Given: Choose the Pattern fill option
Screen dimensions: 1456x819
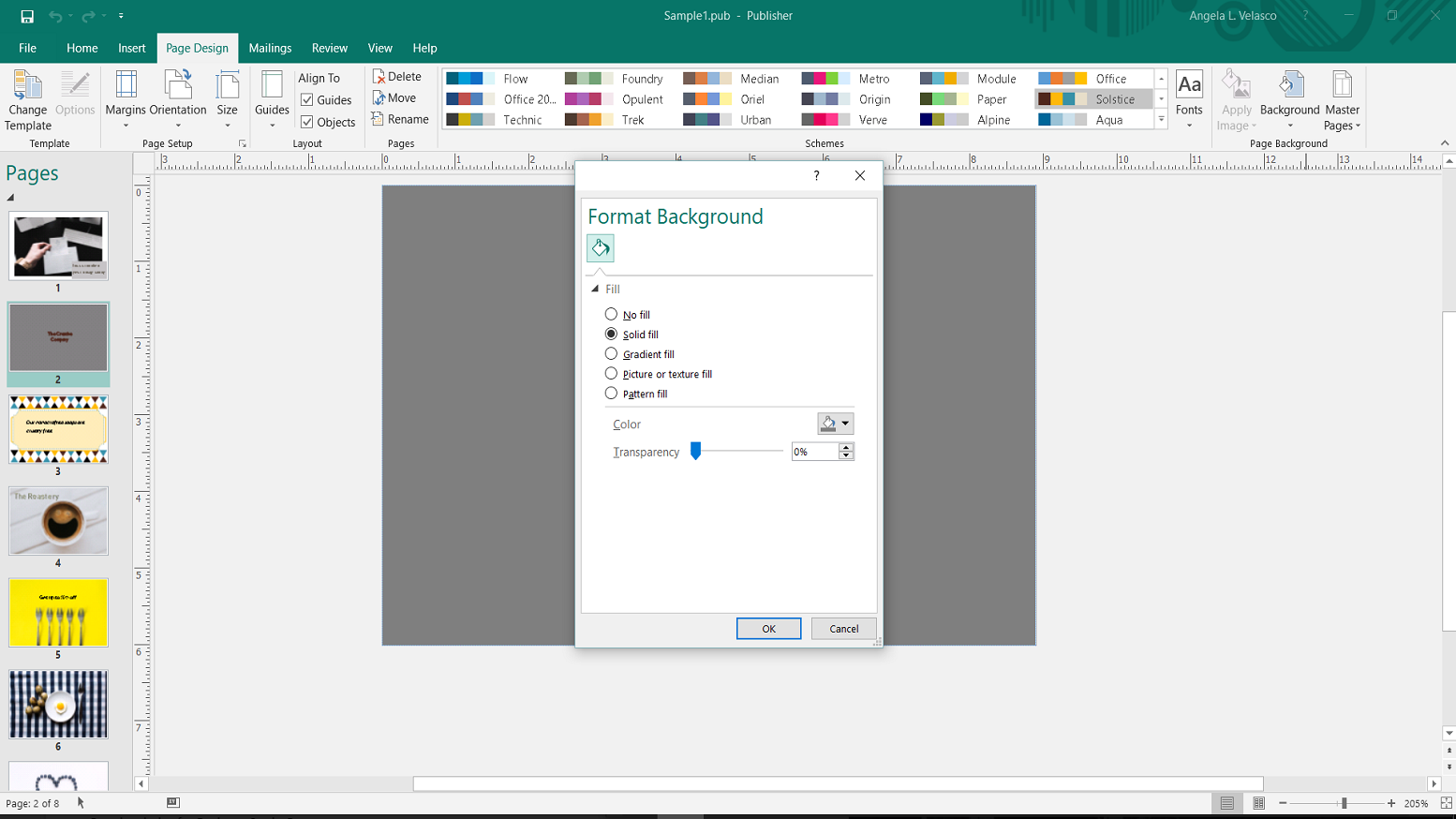Looking at the screenshot, I should click(611, 394).
